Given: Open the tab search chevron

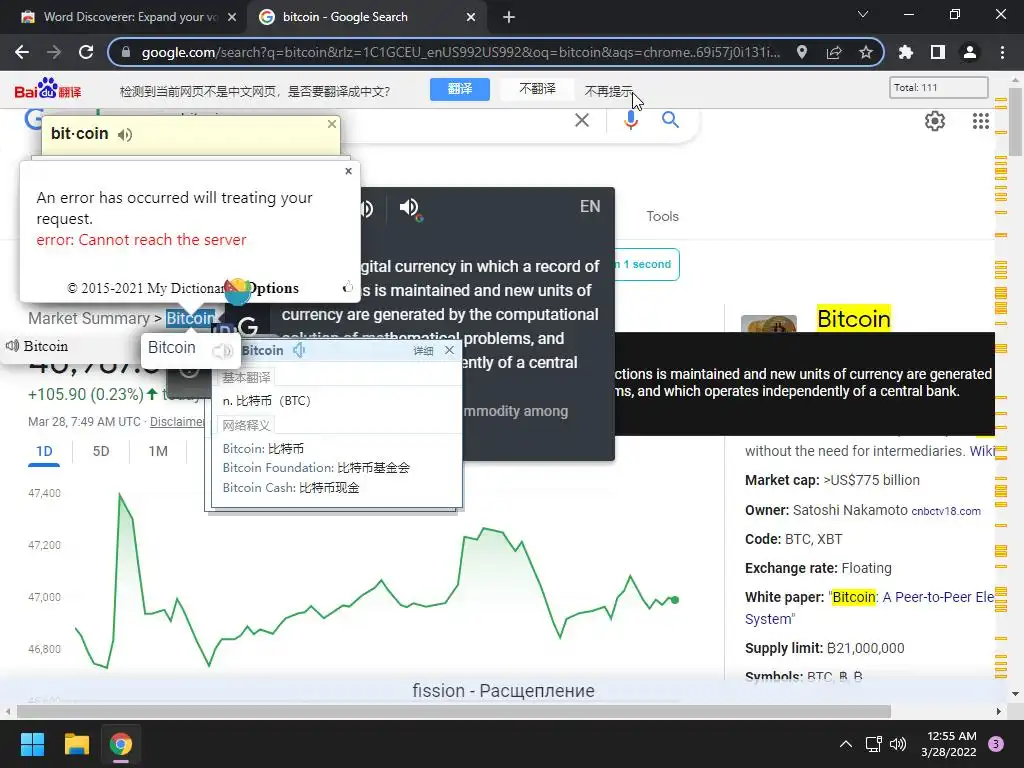Looking at the screenshot, I should click(x=863, y=14).
